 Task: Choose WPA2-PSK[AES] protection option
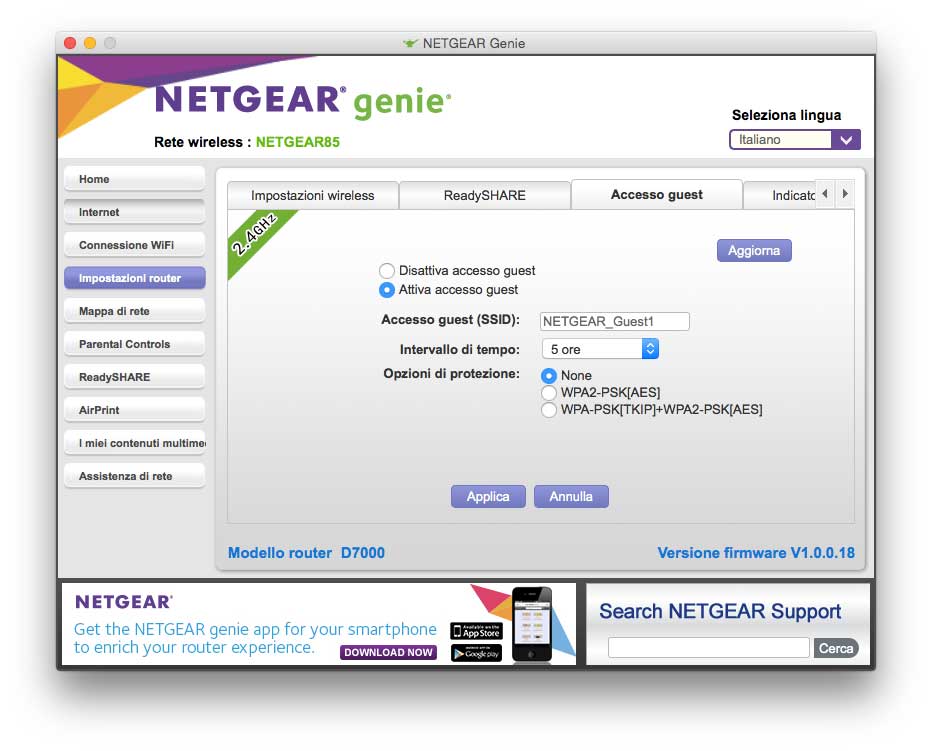pos(549,393)
